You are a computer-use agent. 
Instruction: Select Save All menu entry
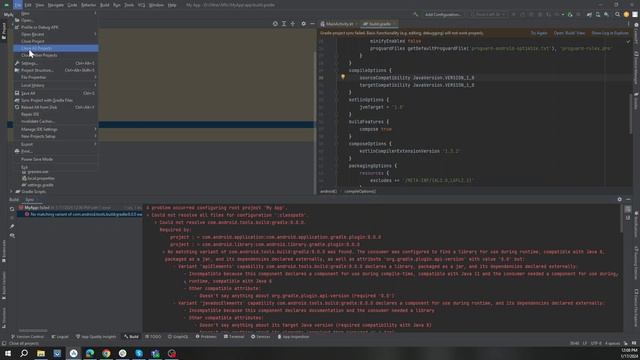coord(56,93)
